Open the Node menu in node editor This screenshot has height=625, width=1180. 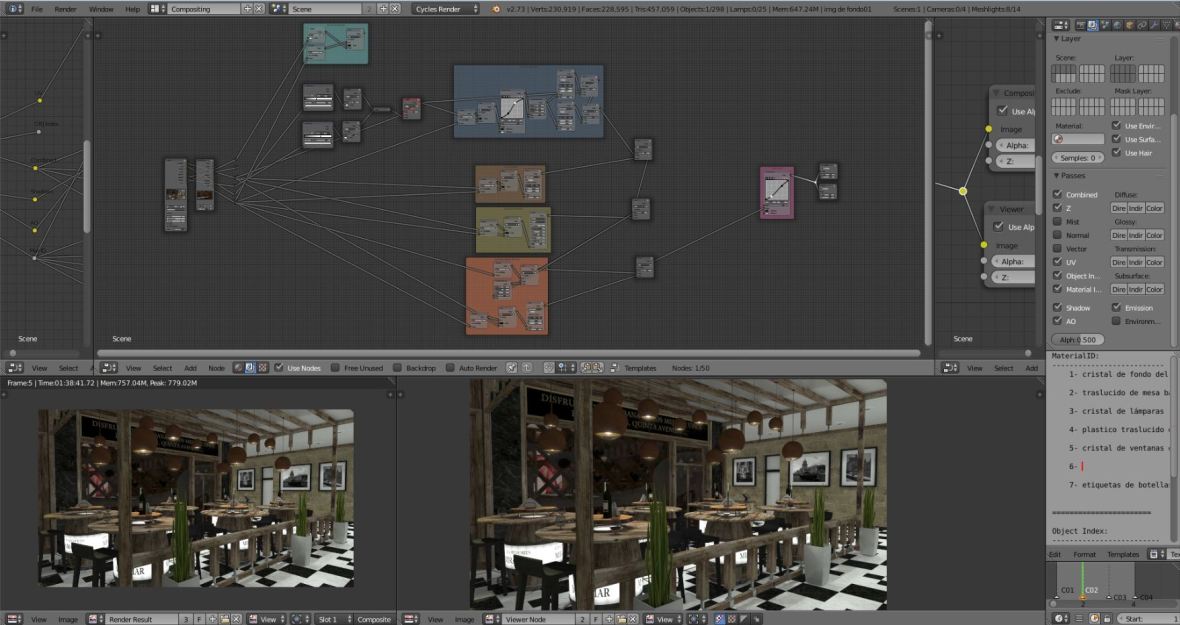pos(216,368)
